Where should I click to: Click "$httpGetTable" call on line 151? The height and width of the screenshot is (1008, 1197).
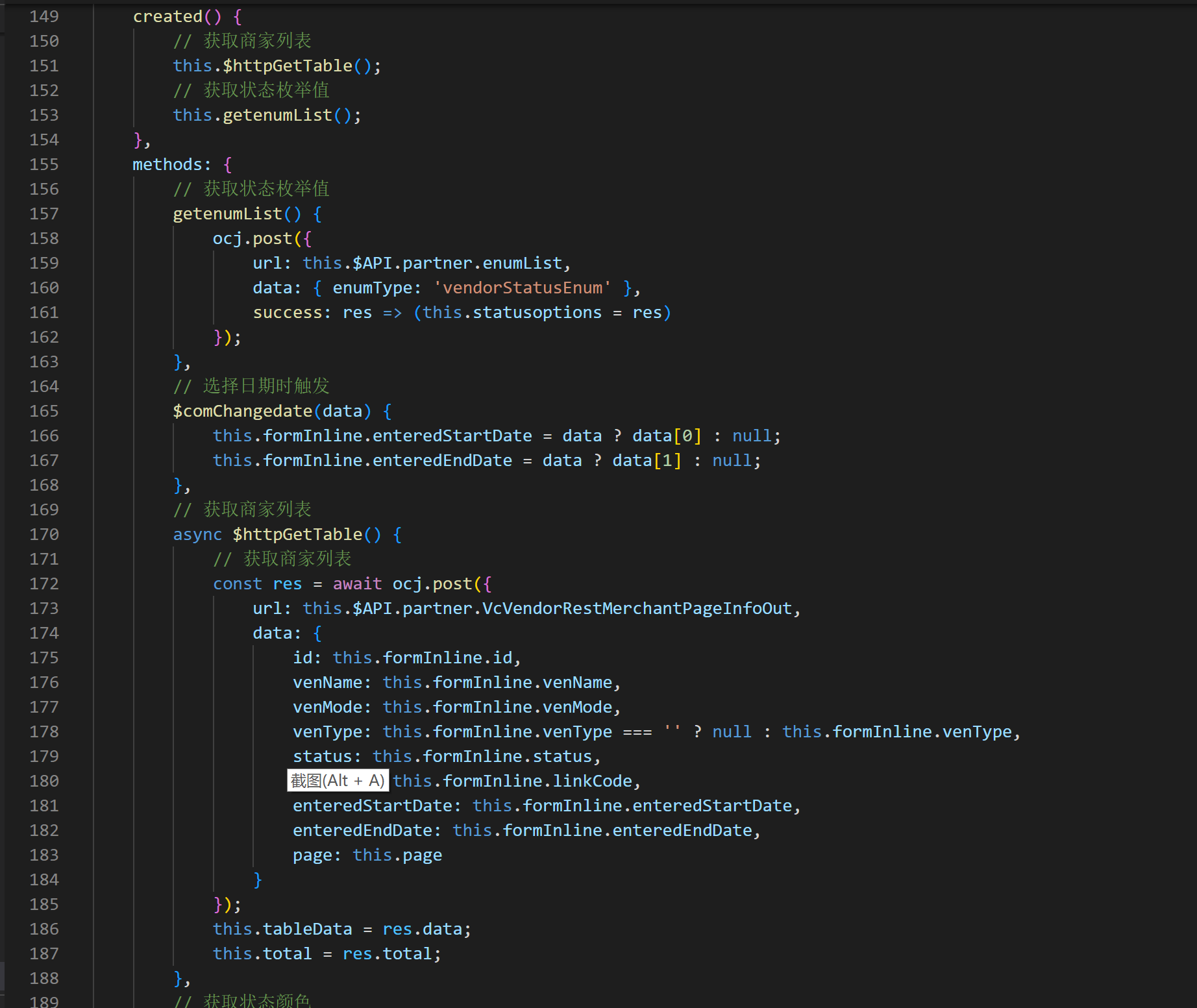(x=288, y=66)
